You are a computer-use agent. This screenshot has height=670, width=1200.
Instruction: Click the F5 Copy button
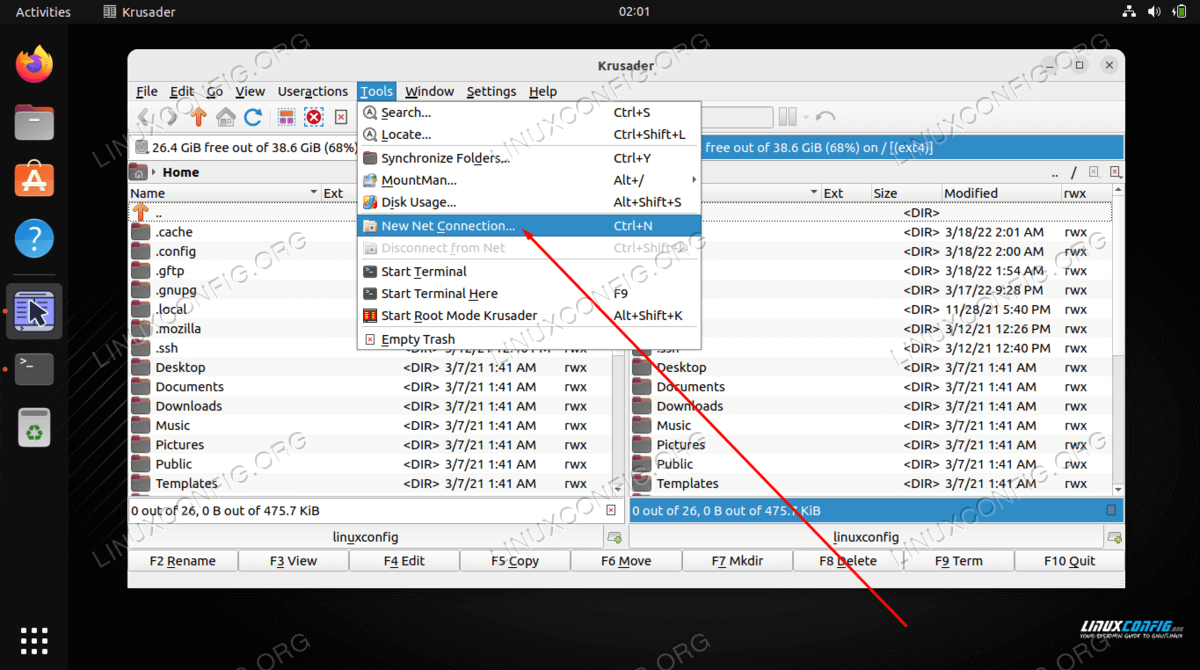(x=515, y=561)
